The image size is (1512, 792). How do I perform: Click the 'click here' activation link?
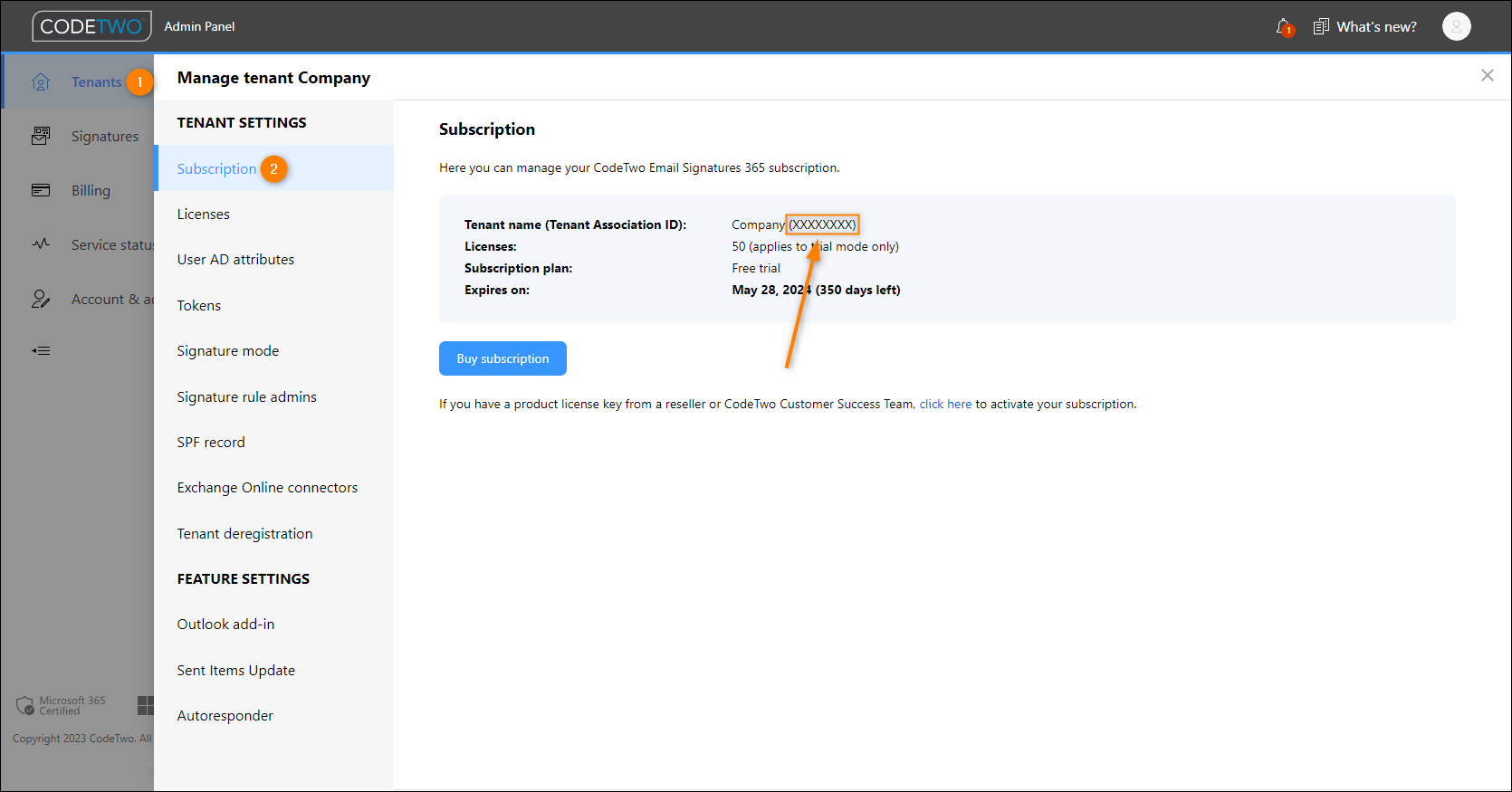pyautogui.click(x=945, y=405)
